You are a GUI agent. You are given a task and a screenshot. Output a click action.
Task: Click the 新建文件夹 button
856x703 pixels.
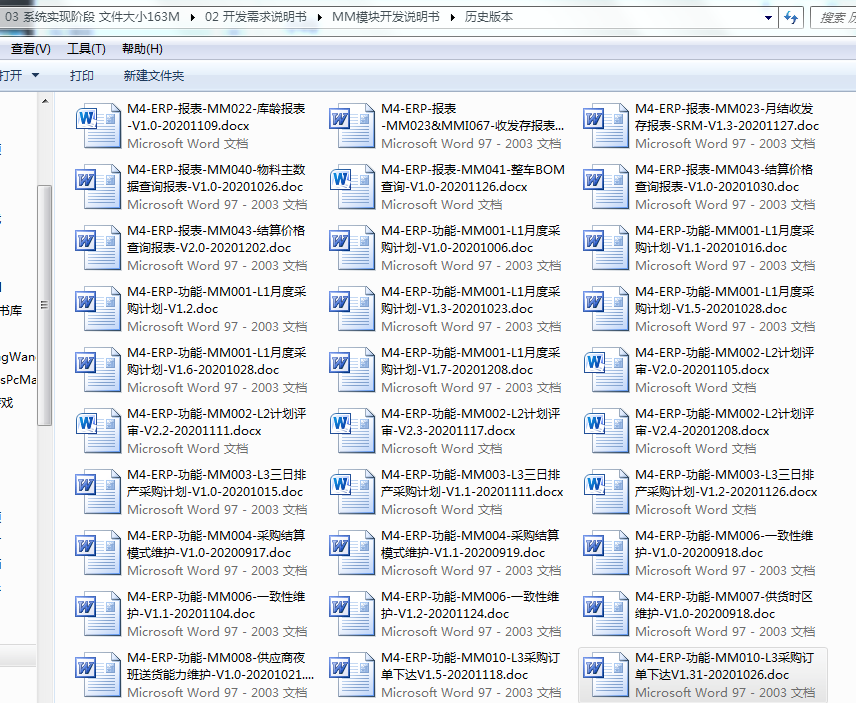(x=154, y=76)
